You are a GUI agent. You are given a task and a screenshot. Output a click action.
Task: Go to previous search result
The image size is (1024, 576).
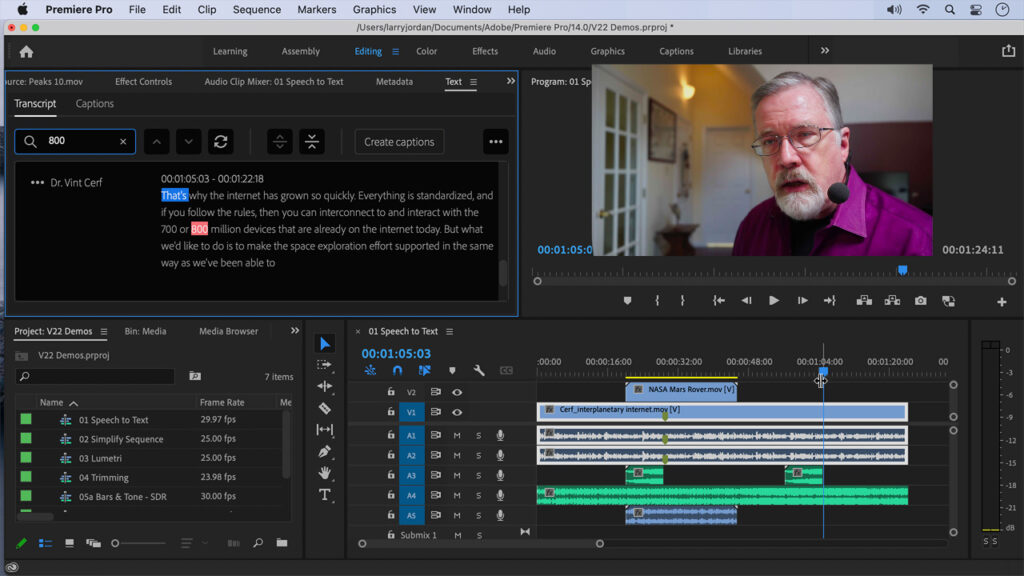tap(157, 142)
